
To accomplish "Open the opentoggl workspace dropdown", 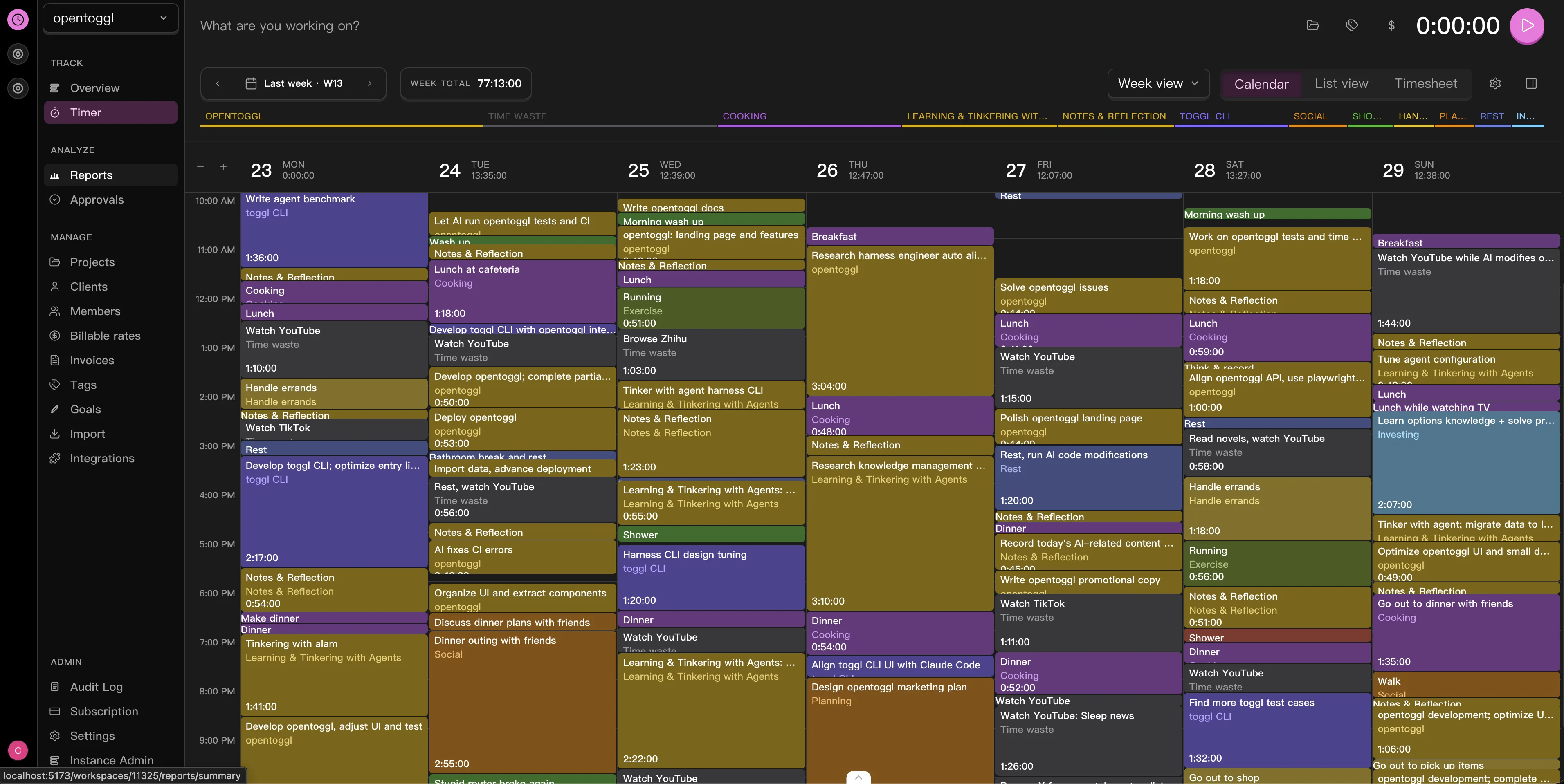I will click(110, 18).
